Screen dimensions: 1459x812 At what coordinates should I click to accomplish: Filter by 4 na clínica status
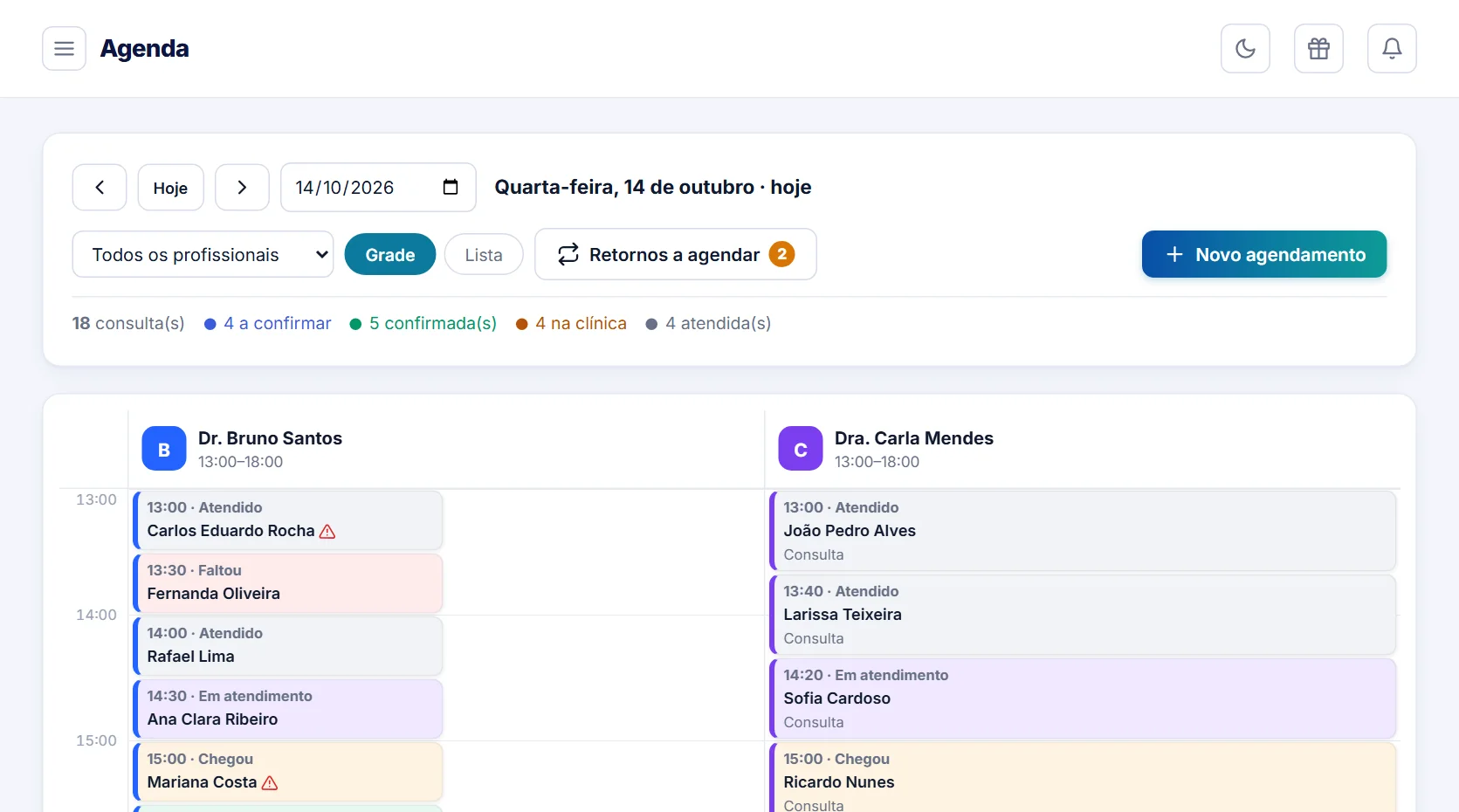571,323
